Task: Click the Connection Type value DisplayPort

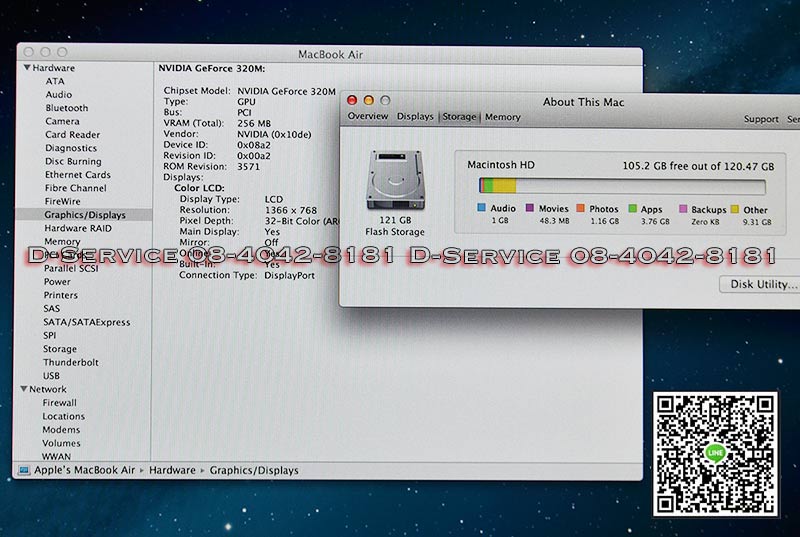Action: [x=289, y=275]
